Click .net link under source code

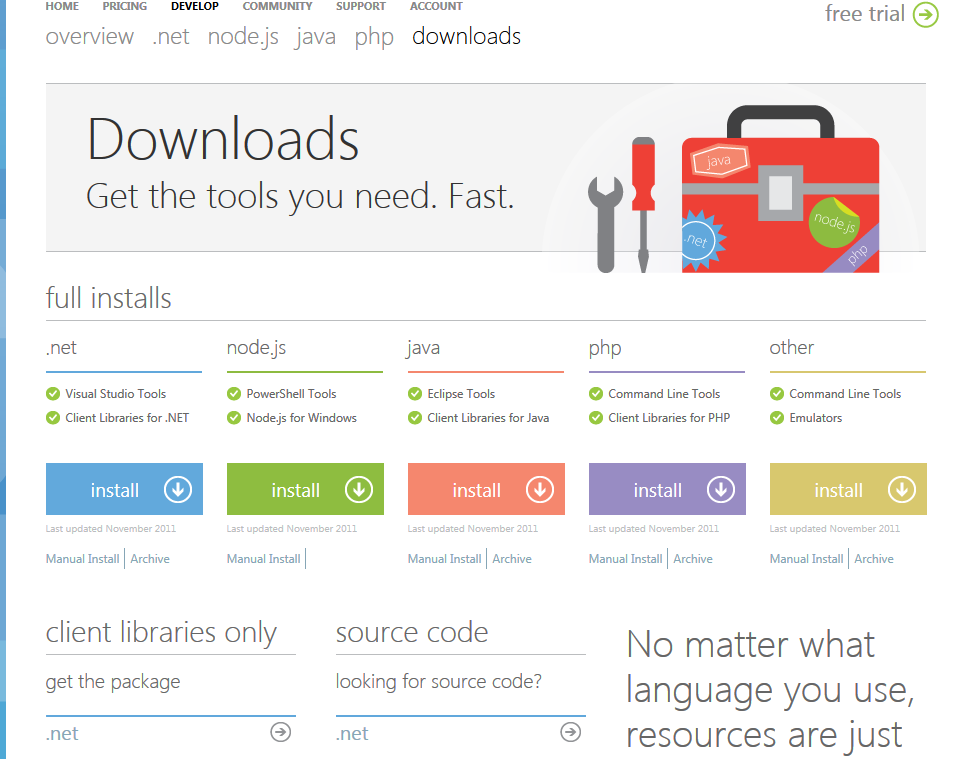tap(352, 733)
